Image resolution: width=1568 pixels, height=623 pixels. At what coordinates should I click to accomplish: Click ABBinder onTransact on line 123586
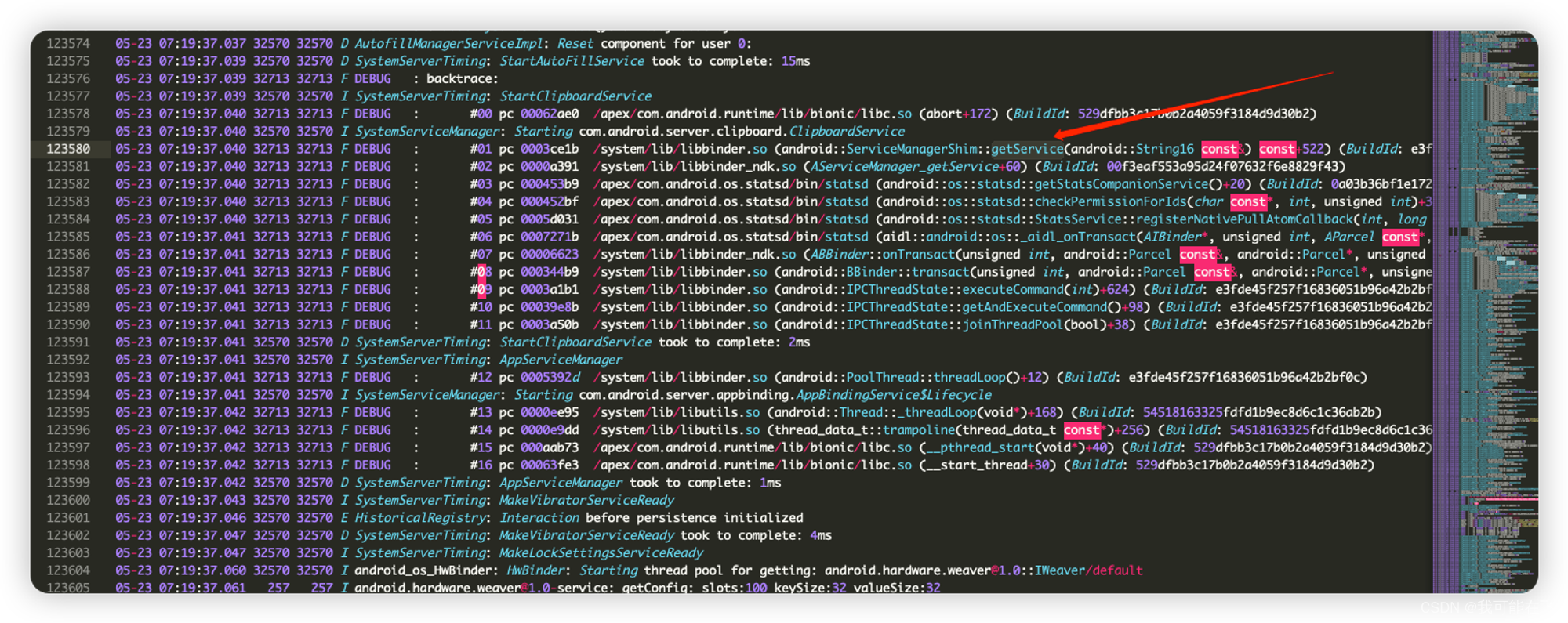(x=882, y=255)
